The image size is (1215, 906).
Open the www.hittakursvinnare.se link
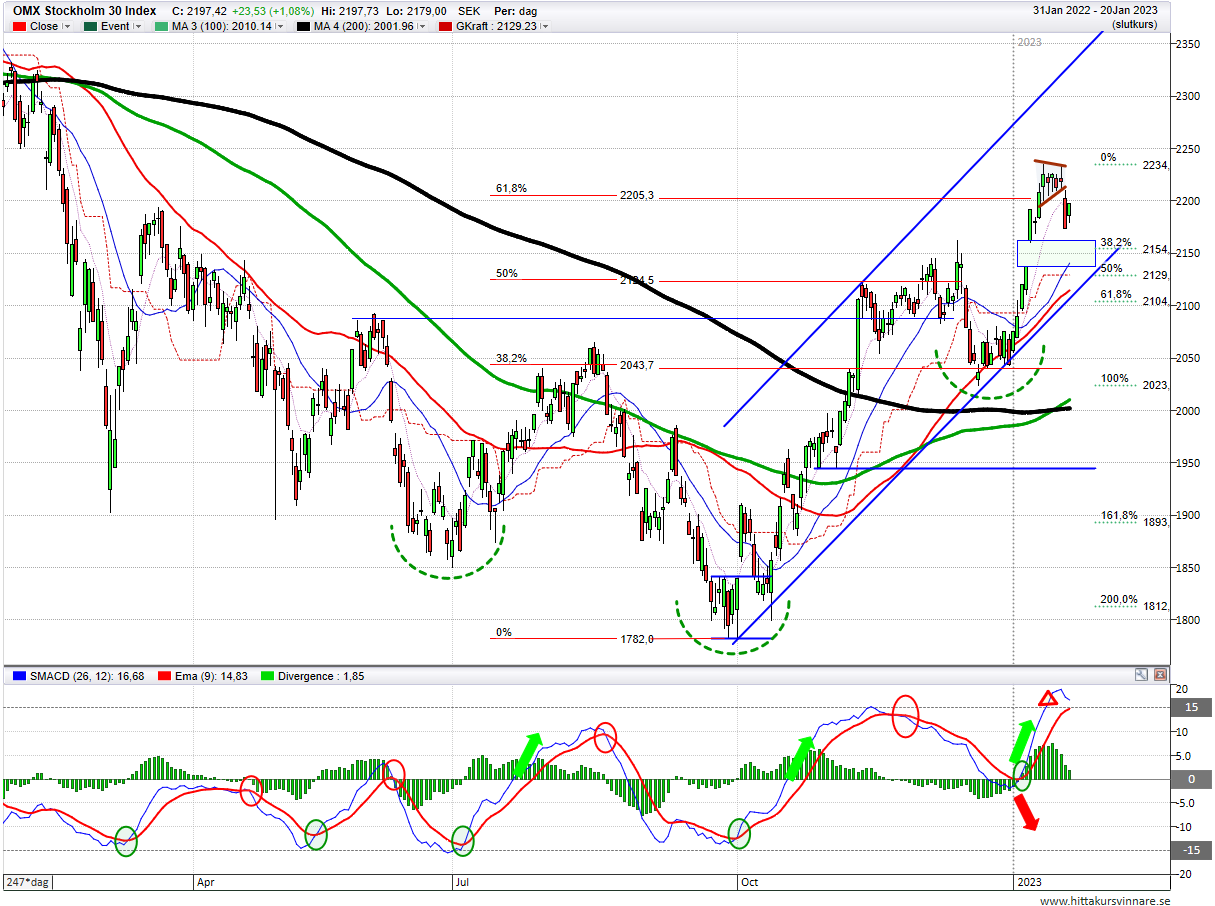(x=1104, y=899)
